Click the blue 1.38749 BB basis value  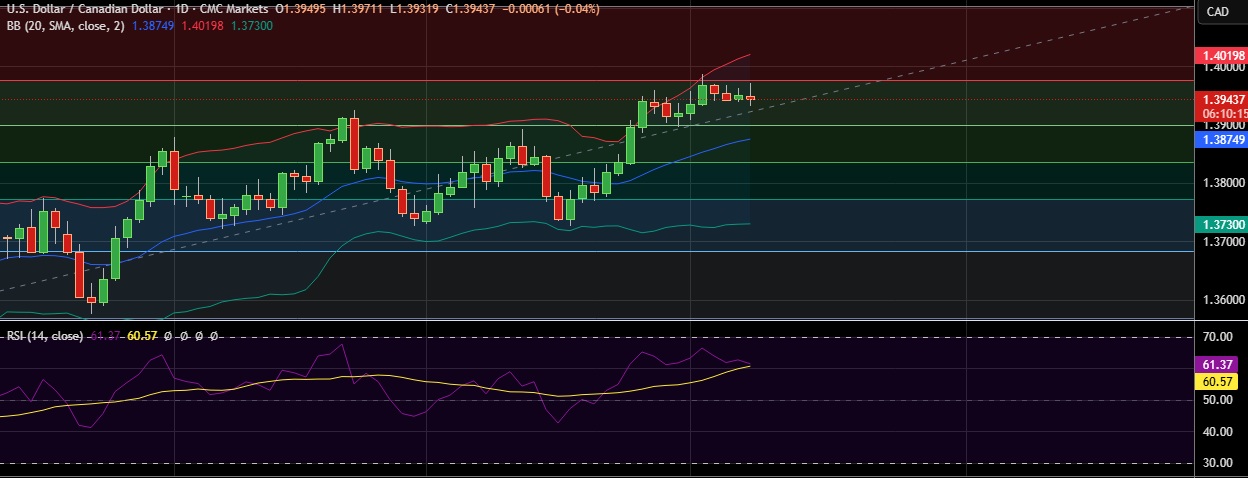pos(154,25)
